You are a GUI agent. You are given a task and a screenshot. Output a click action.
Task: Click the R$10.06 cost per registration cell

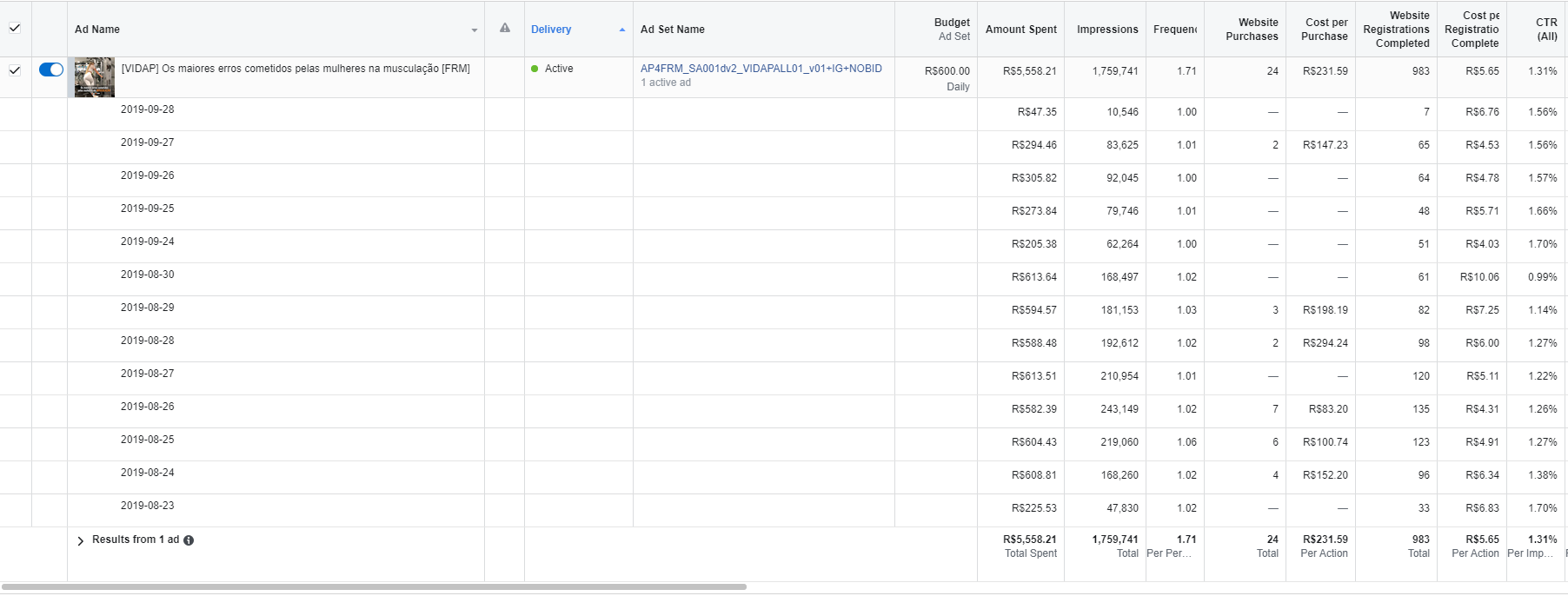[x=1479, y=277]
